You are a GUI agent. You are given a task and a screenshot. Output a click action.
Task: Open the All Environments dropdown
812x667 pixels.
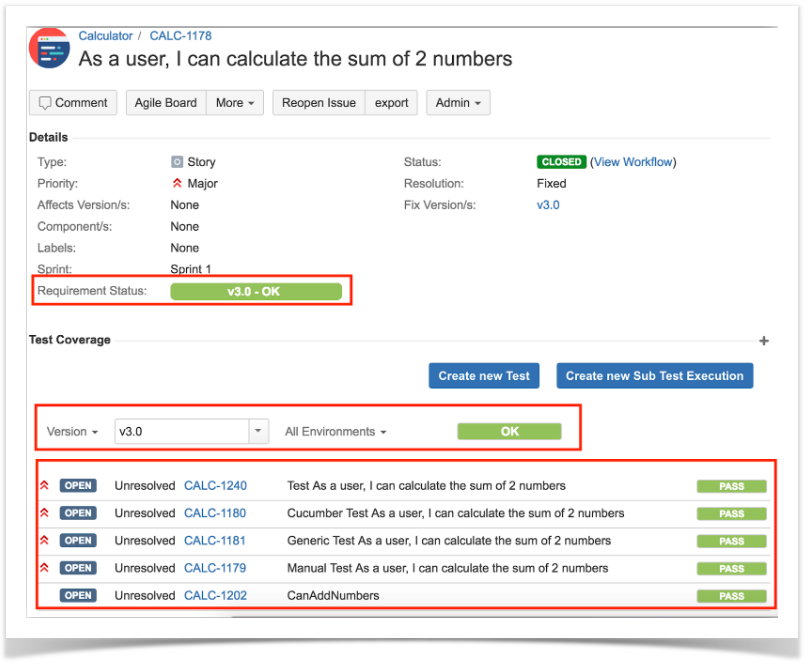tap(336, 431)
